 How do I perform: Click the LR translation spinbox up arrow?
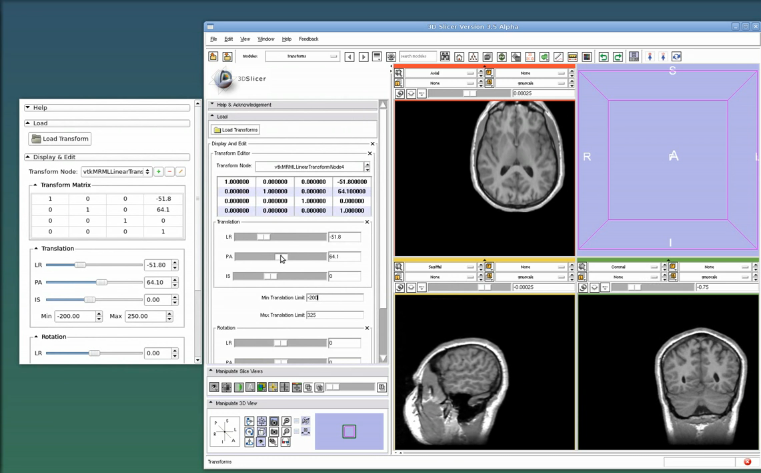coord(176,262)
